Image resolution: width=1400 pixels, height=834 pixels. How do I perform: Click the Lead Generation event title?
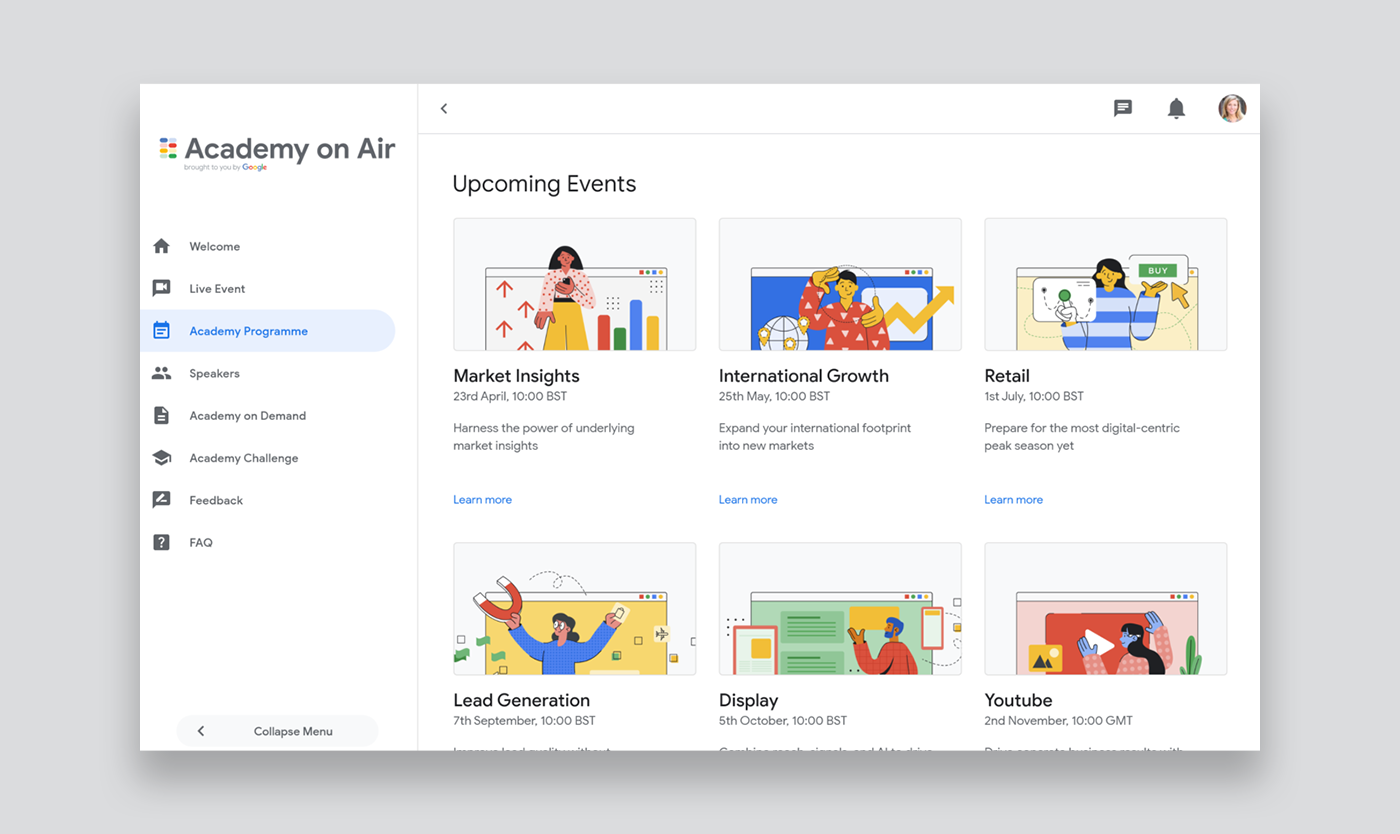522,700
